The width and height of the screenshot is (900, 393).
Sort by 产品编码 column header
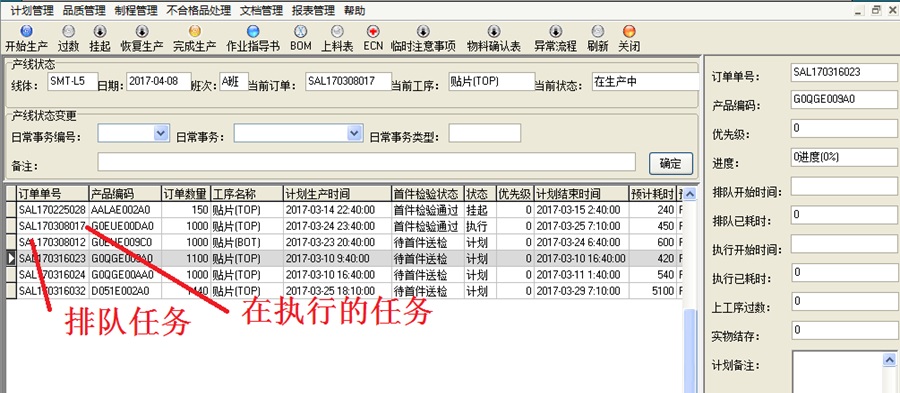click(x=125, y=193)
